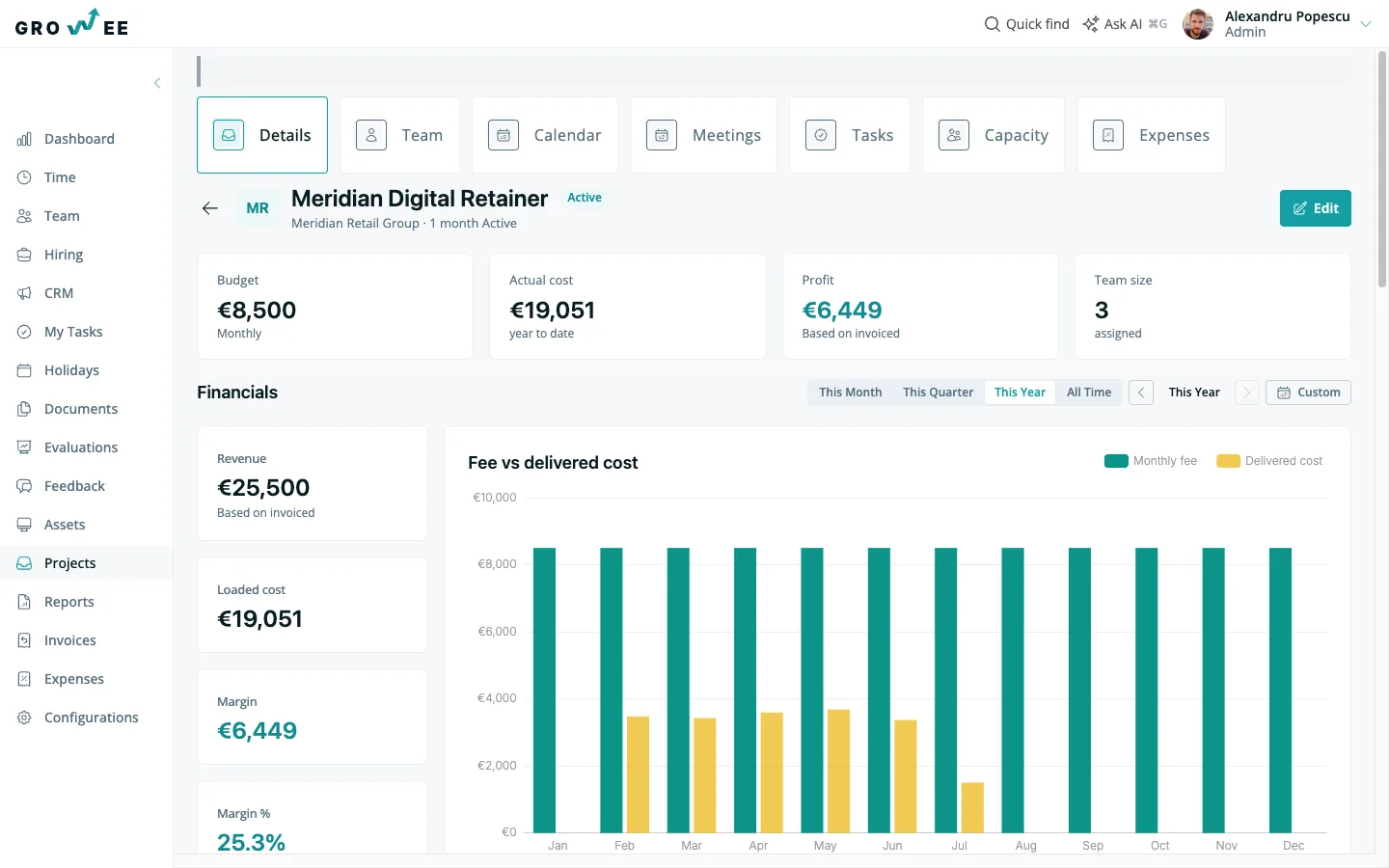Click the Growee logo
This screenshot has height=868, width=1389.
pyautogui.click(x=72, y=23)
